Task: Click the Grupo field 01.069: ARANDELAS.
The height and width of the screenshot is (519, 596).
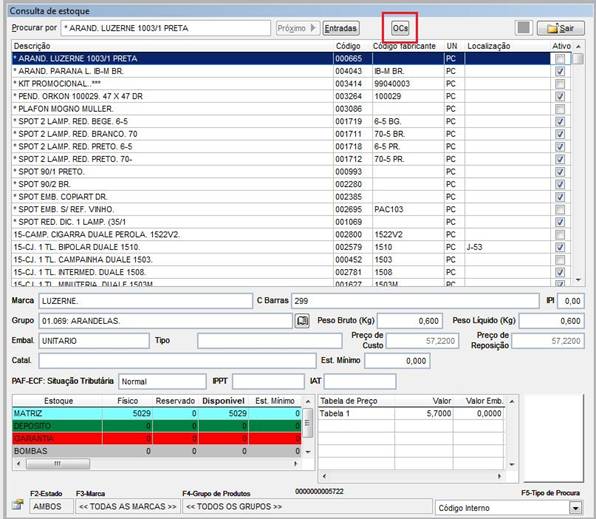Action: (x=165, y=321)
